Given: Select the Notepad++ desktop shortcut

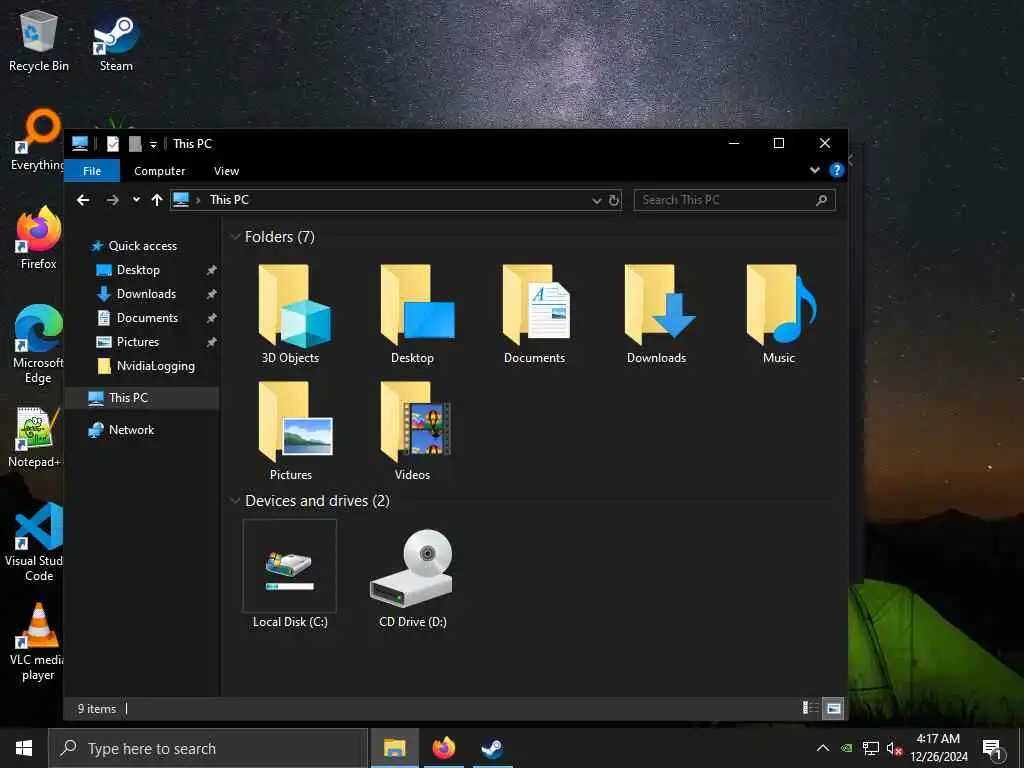Looking at the screenshot, I should 35,437.
